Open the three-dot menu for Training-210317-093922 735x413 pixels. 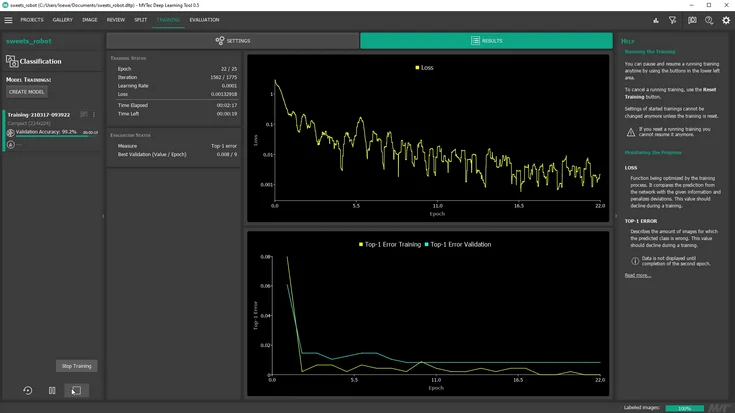click(95, 115)
